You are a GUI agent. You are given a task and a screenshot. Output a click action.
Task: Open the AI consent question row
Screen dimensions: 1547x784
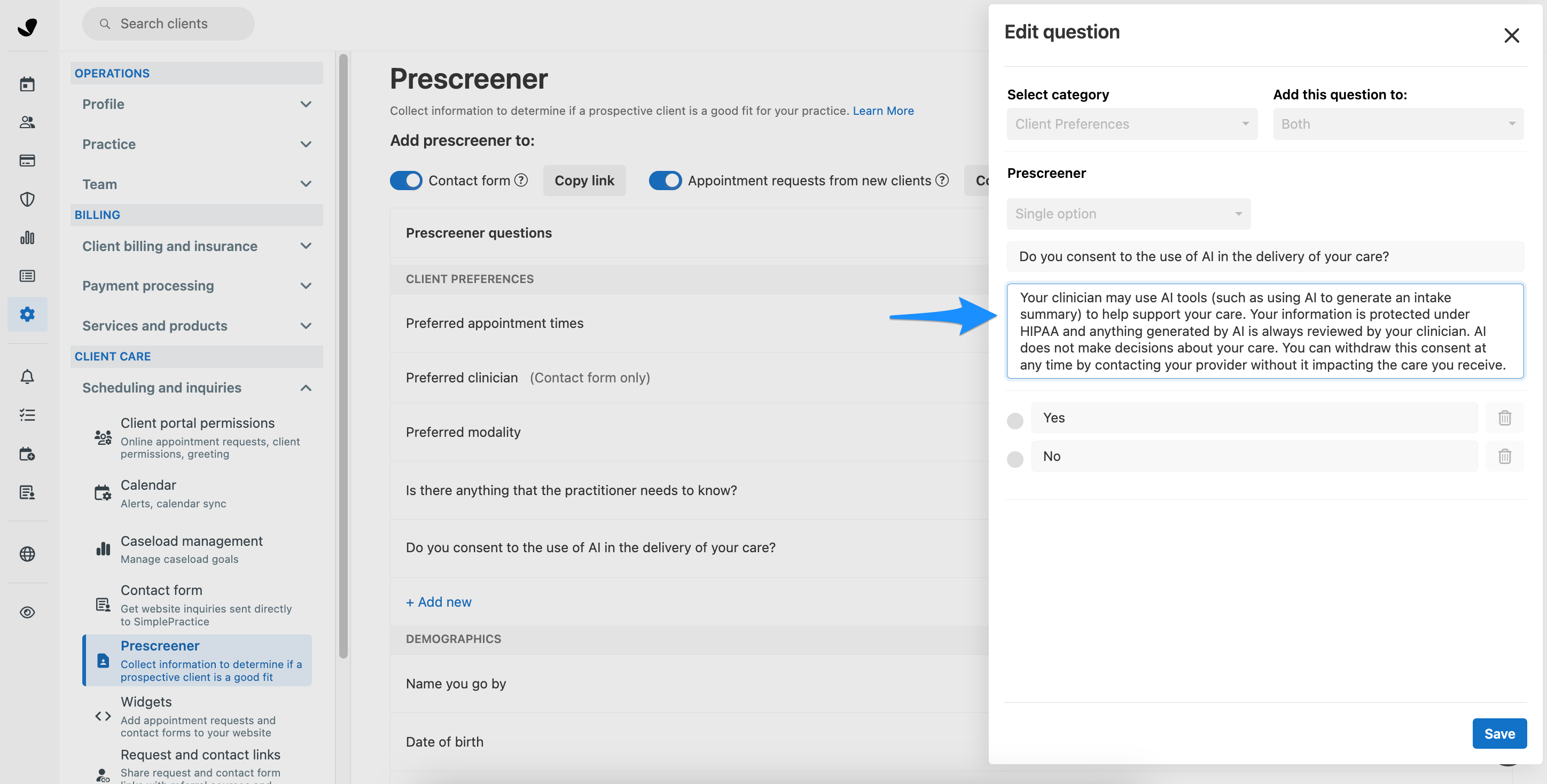[689, 547]
